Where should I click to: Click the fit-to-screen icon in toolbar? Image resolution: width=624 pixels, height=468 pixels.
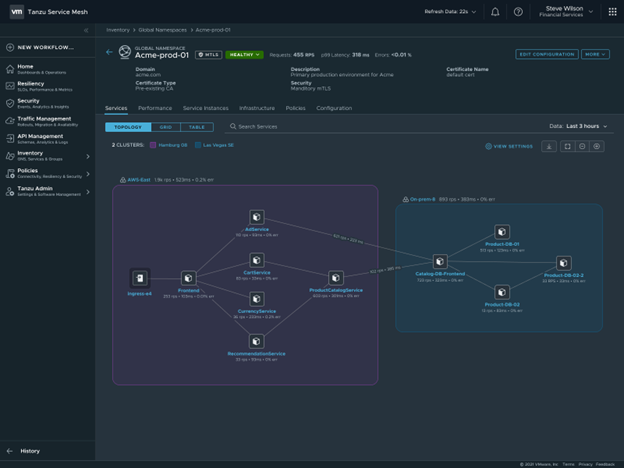pos(567,146)
